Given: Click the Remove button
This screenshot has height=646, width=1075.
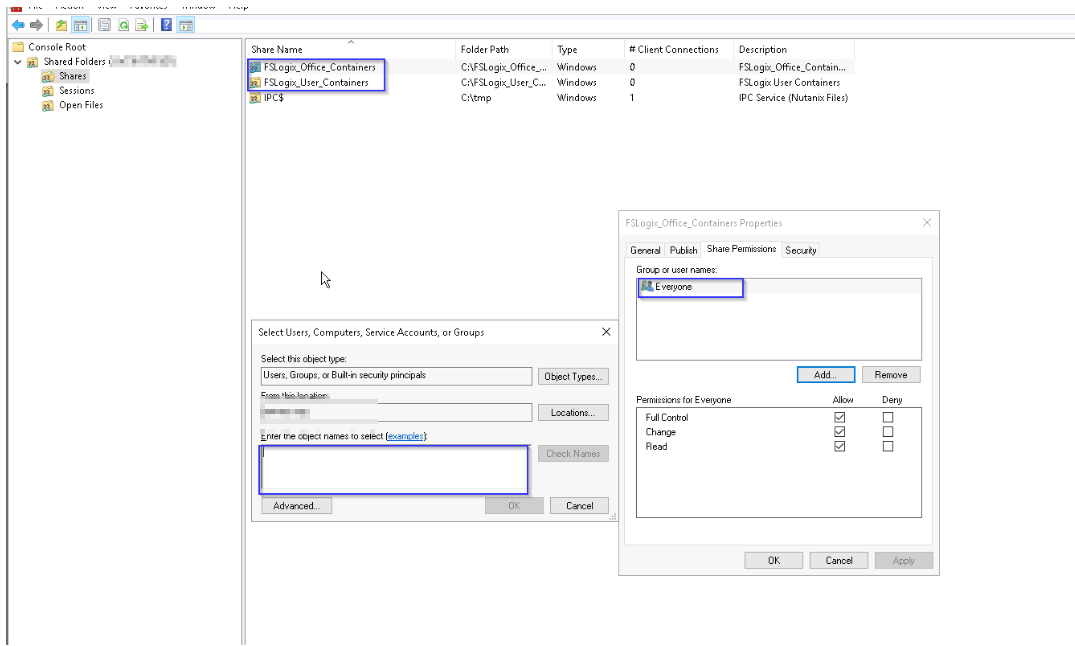Looking at the screenshot, I should coord(891,374).
